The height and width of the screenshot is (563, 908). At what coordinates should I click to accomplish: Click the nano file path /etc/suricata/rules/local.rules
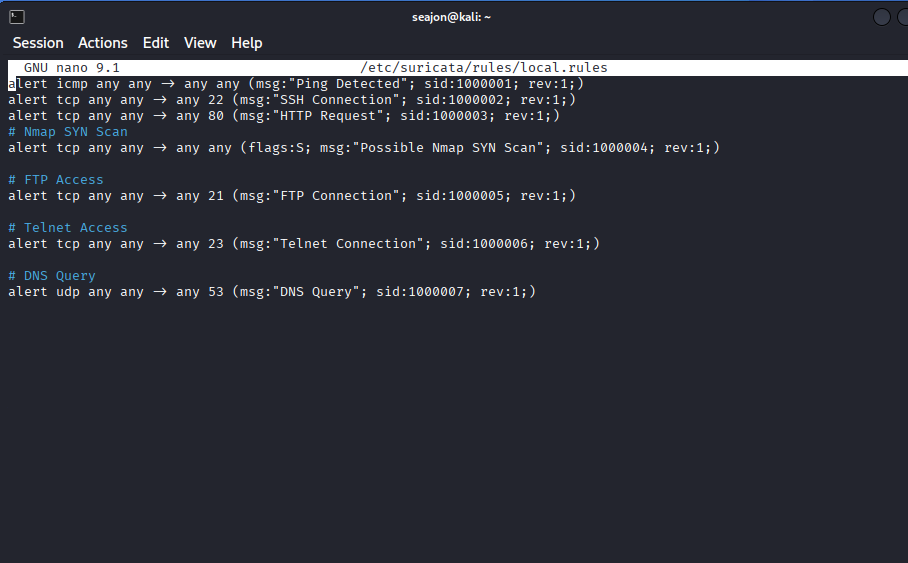pos(484,68)
